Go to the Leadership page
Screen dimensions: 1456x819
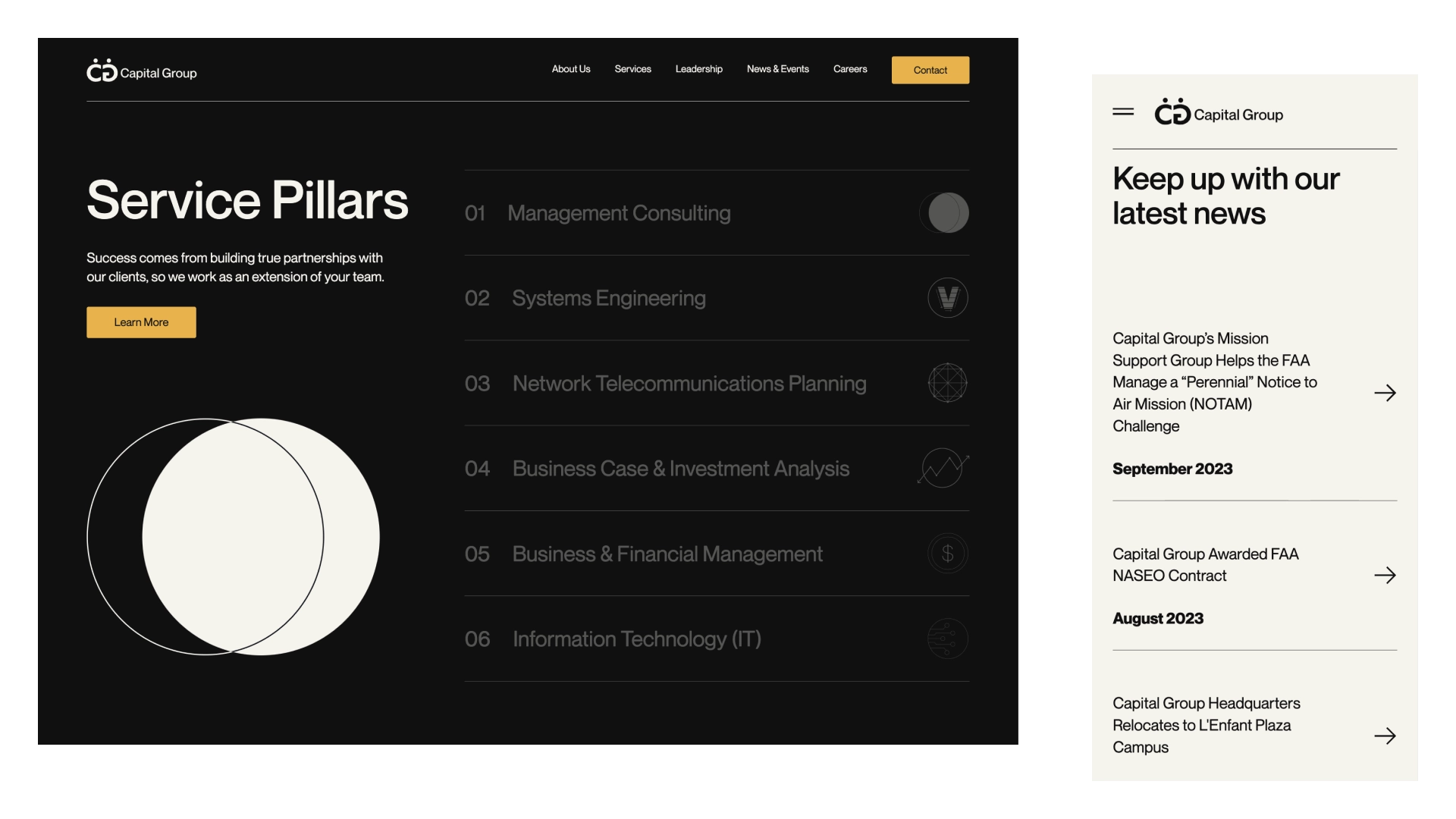[x=699, y=69]
